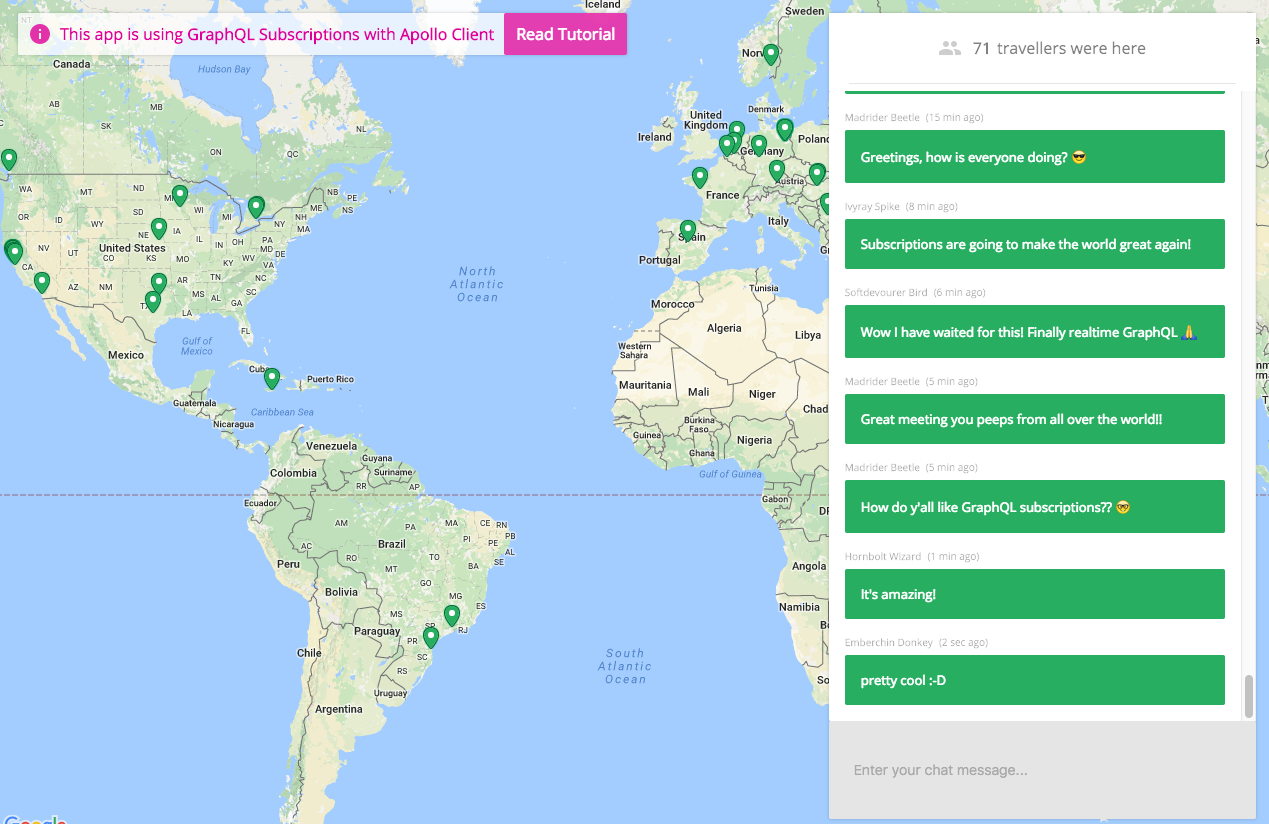Select the marker near Minnesota and Wisconsin
The image size is (1269, 824).
pyautogui.click(x=180, y=195)
